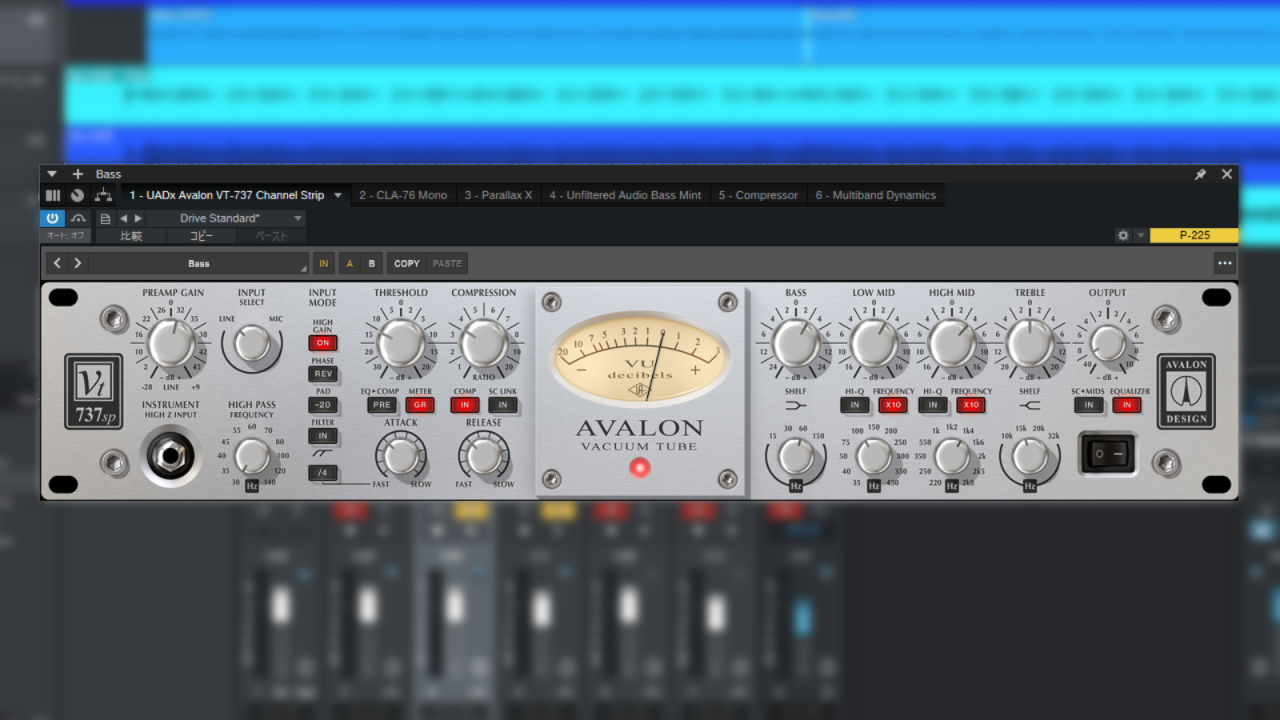Screen dimensions: 1280x720
Task: Toggle the plugin power bypass button
Action: click(x=52, y=218)
